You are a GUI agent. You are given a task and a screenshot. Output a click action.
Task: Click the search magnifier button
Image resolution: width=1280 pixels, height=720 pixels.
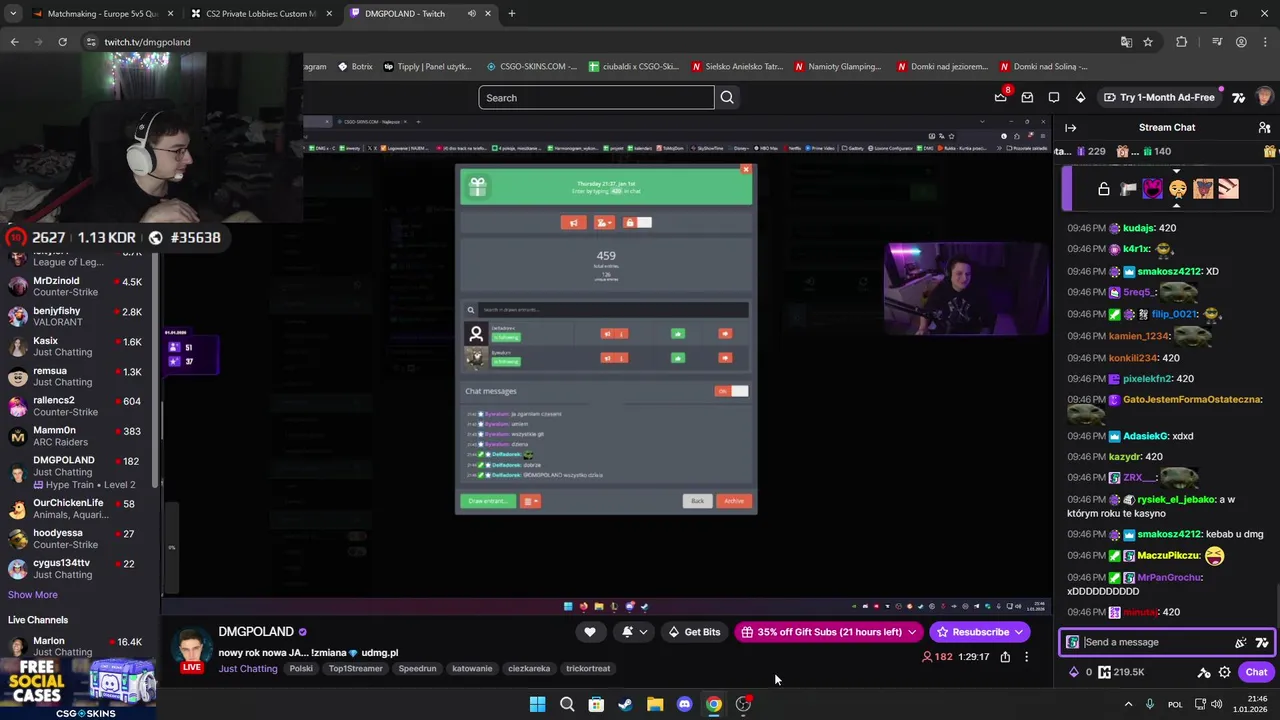click(727, 98)
